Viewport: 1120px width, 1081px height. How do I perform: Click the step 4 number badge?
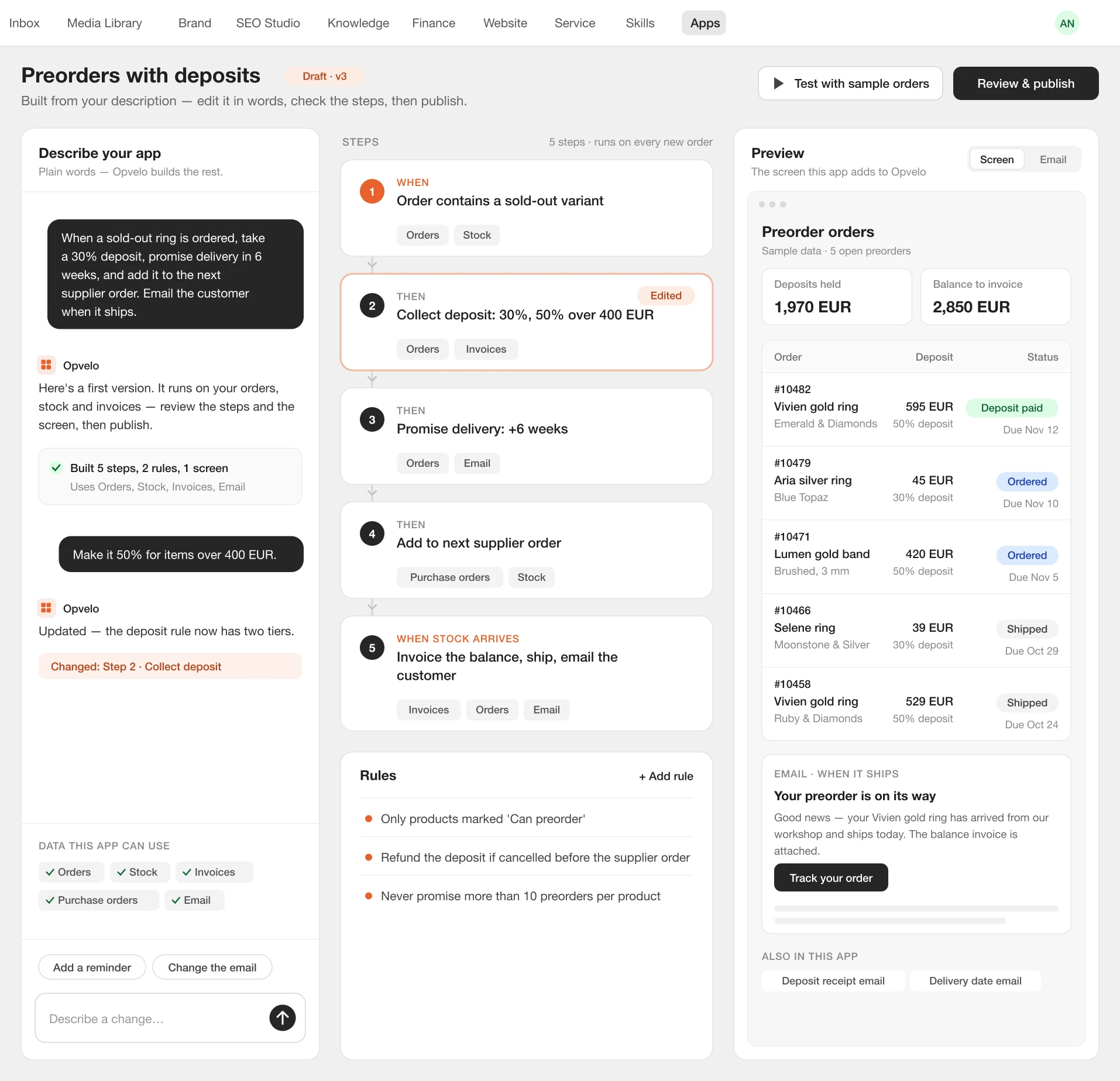(x=372, y=534)
